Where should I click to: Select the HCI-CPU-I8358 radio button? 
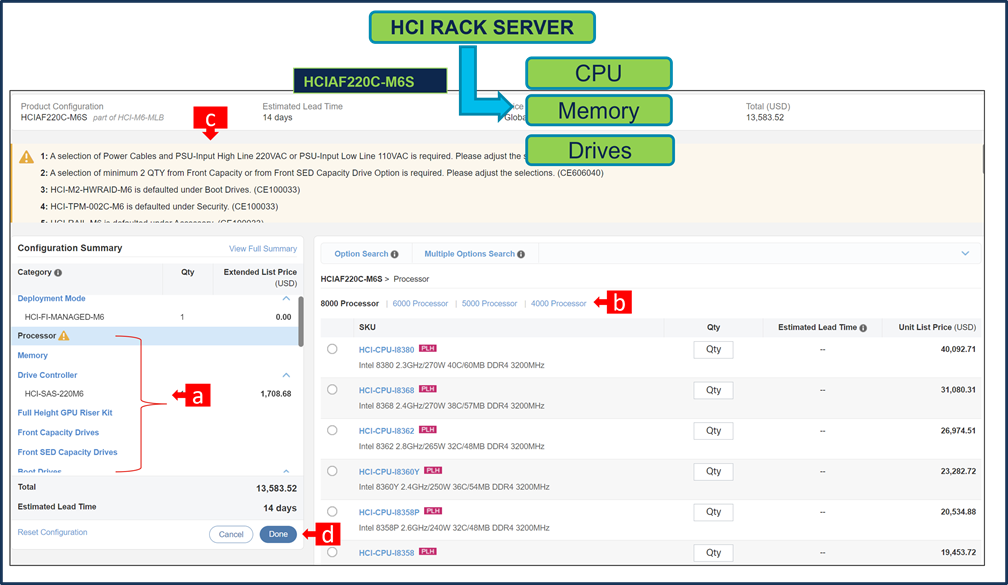332,552
